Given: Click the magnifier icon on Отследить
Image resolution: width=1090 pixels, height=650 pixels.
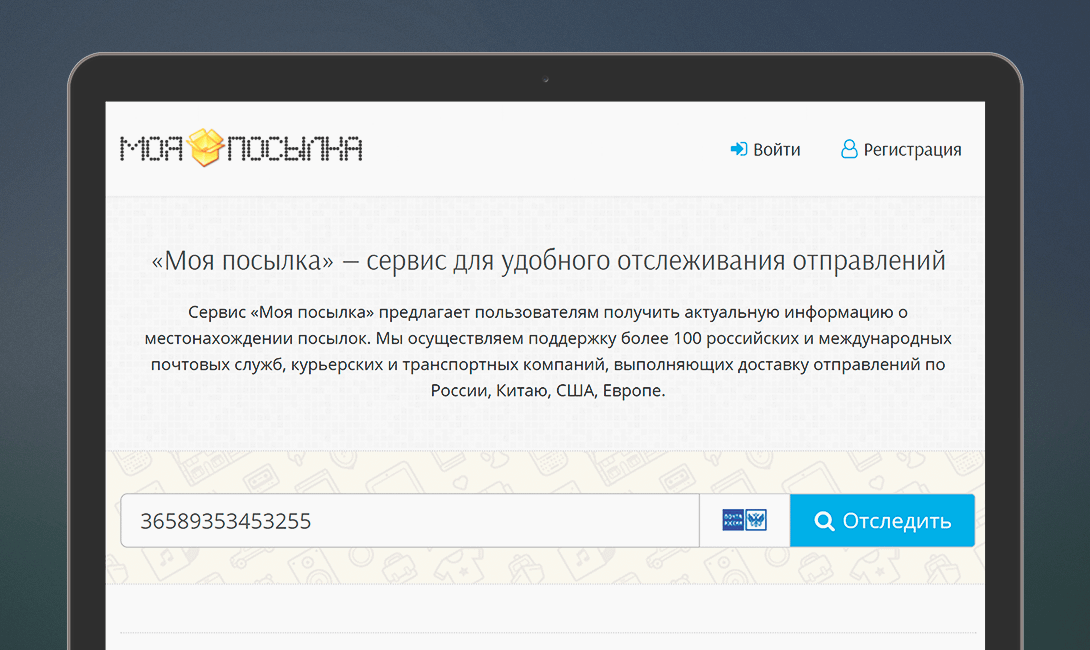Looking at the screenshot, I should [x=824, y=521].
